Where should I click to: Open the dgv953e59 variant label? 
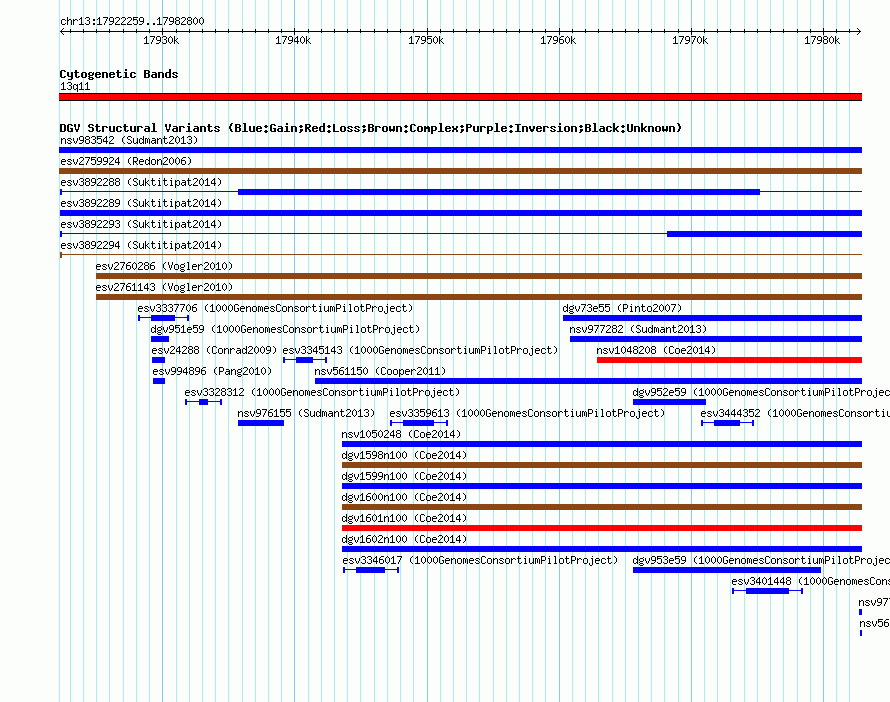click(761, 560)
